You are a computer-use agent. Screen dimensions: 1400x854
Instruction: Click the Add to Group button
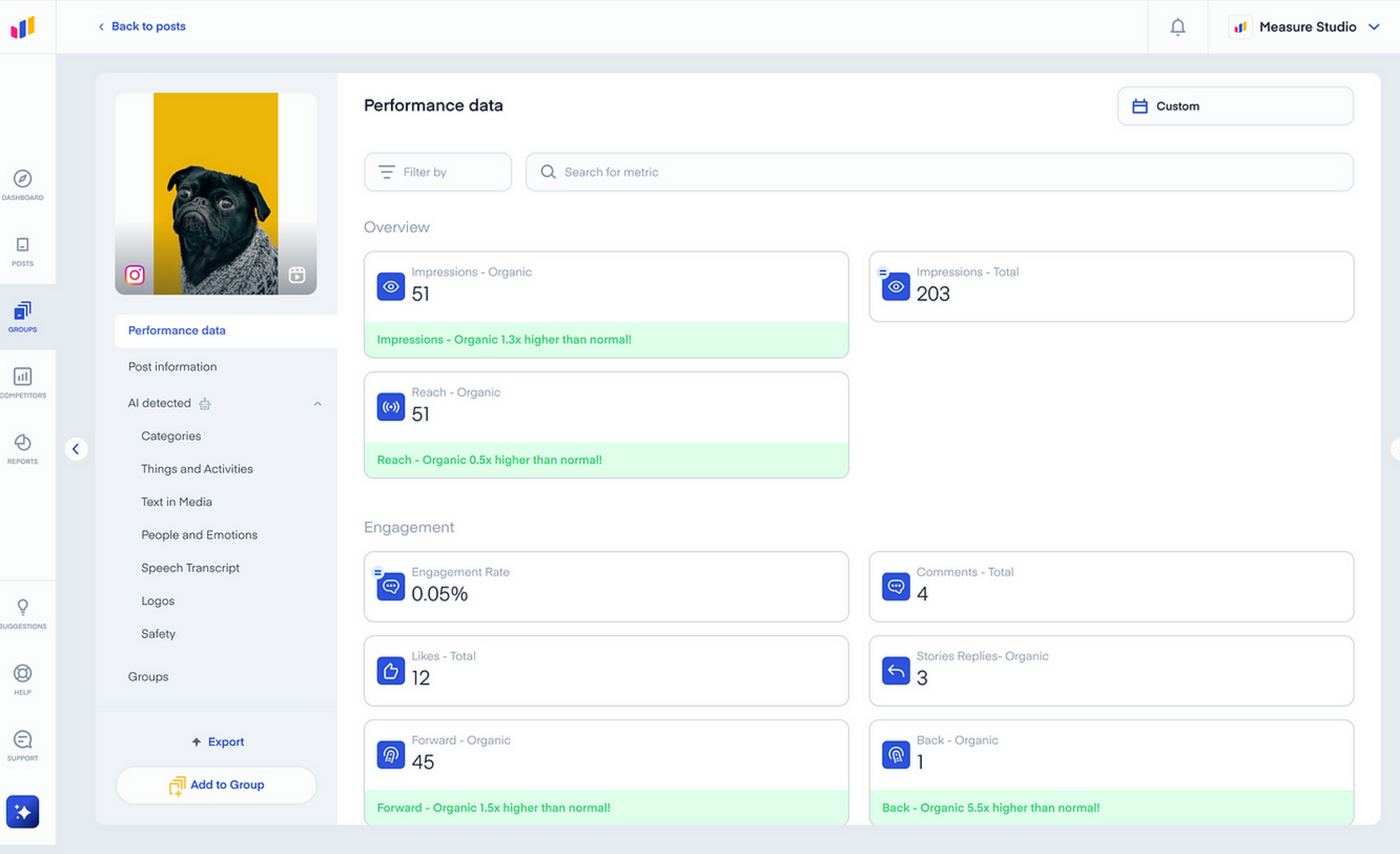216,785
